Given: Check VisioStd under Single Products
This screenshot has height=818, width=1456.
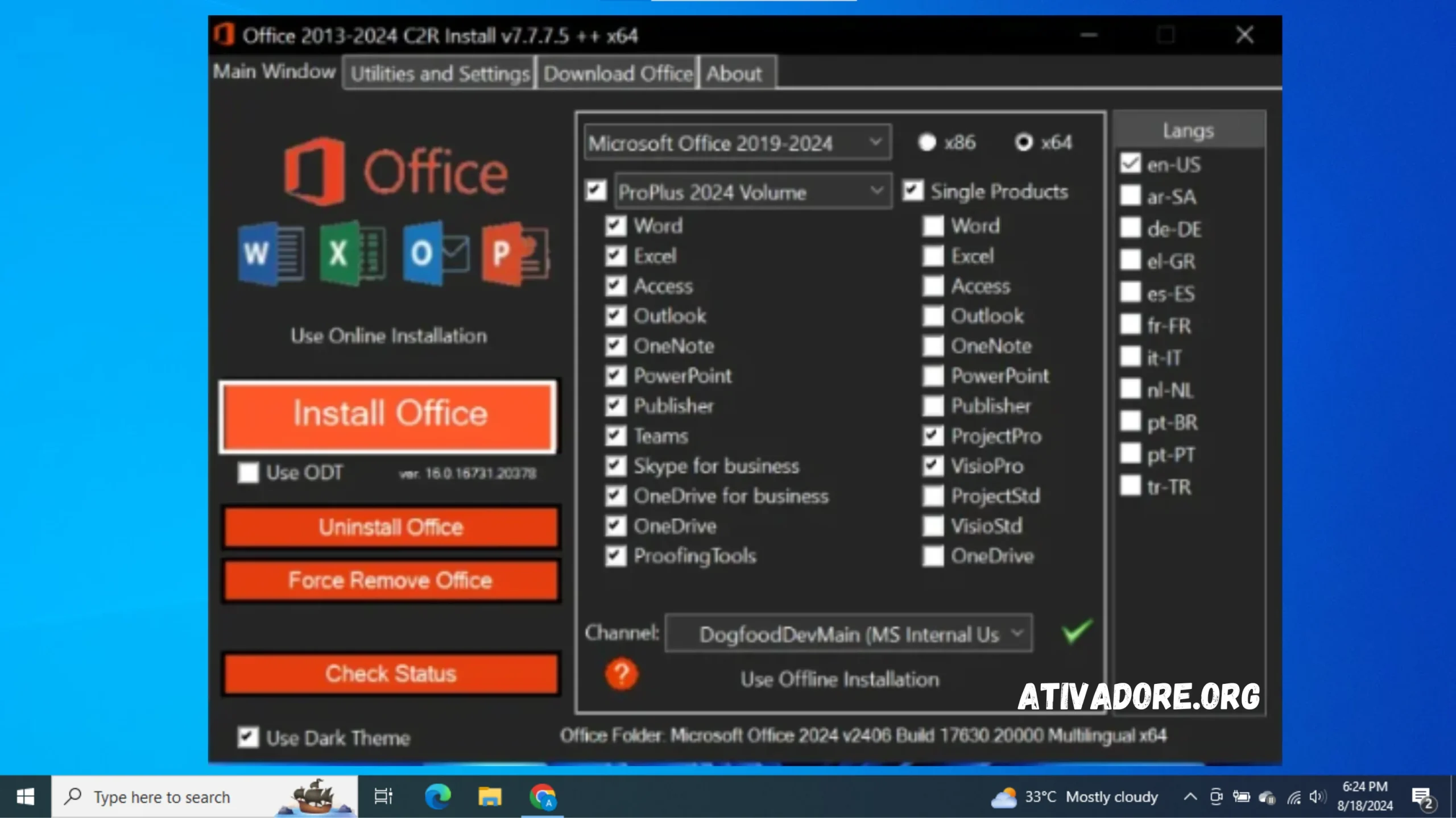Looking at the screenshot, I should [933, 526].
